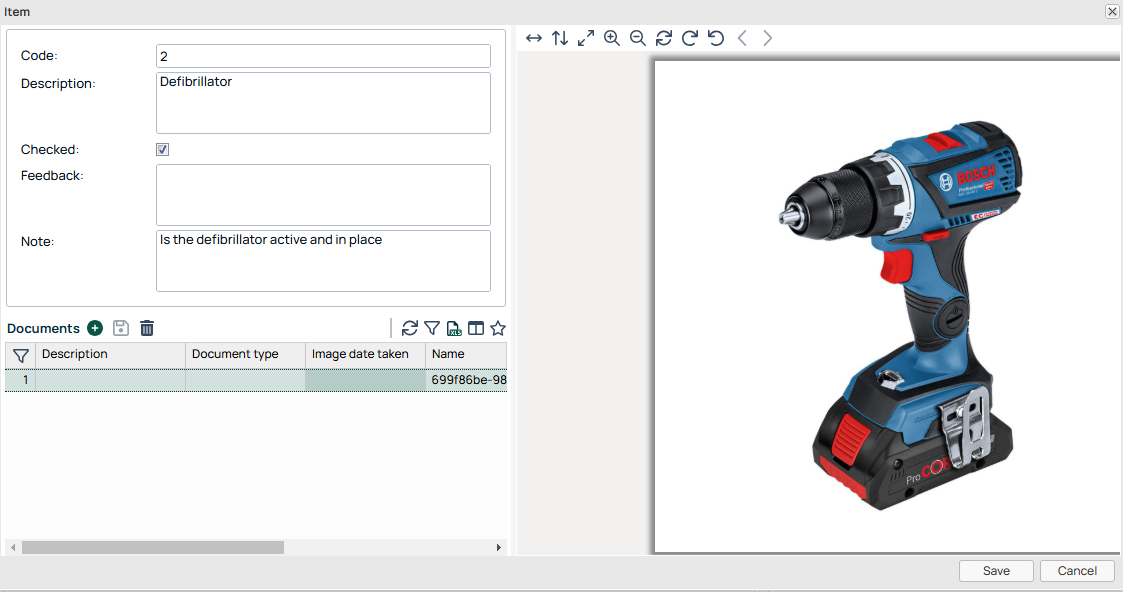
Task: Click the Save button
Action: [x=996, y=571]
